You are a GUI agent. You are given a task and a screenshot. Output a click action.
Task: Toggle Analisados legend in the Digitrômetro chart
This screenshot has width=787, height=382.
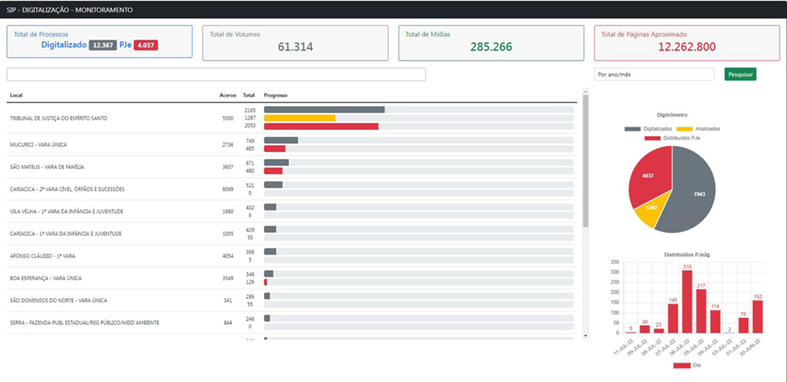click(x=698, y=129)
